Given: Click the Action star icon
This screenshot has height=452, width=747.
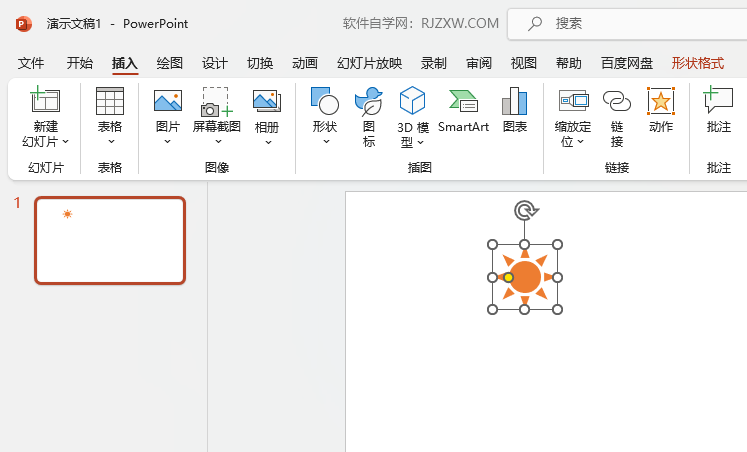Looking at the screenshot, I should click(661, 101).
